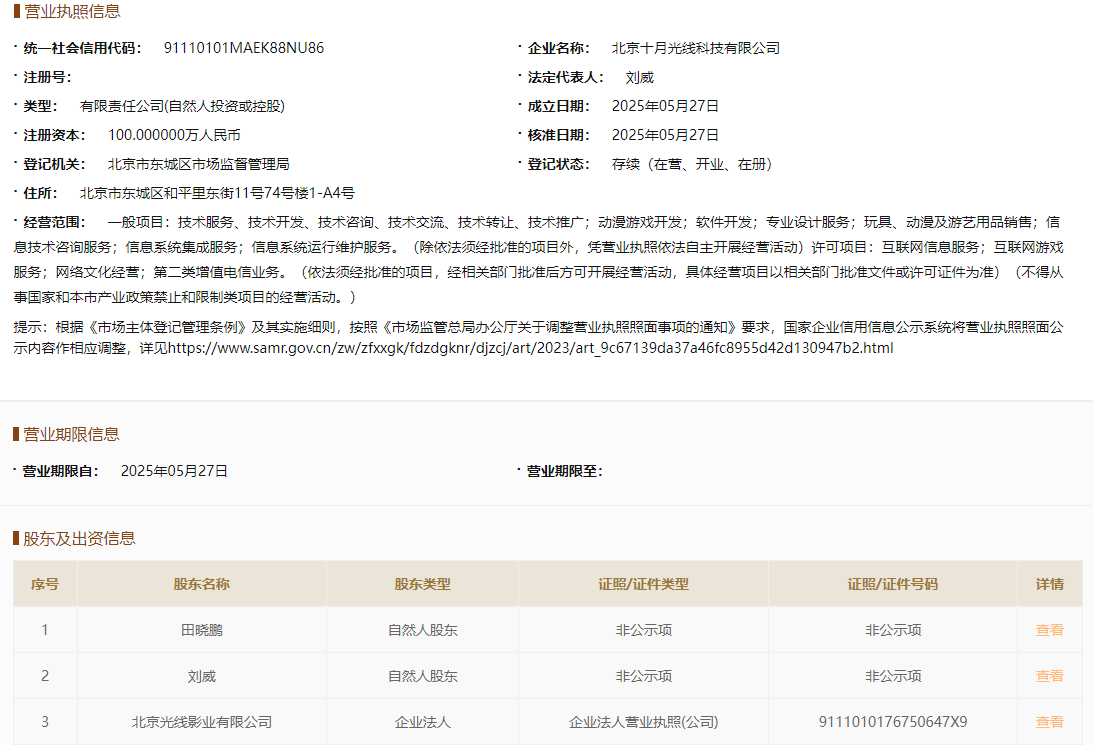
Task: Click registered capital 100.000000万人民币
Action: pyautogui.click(x=174, y=135)
